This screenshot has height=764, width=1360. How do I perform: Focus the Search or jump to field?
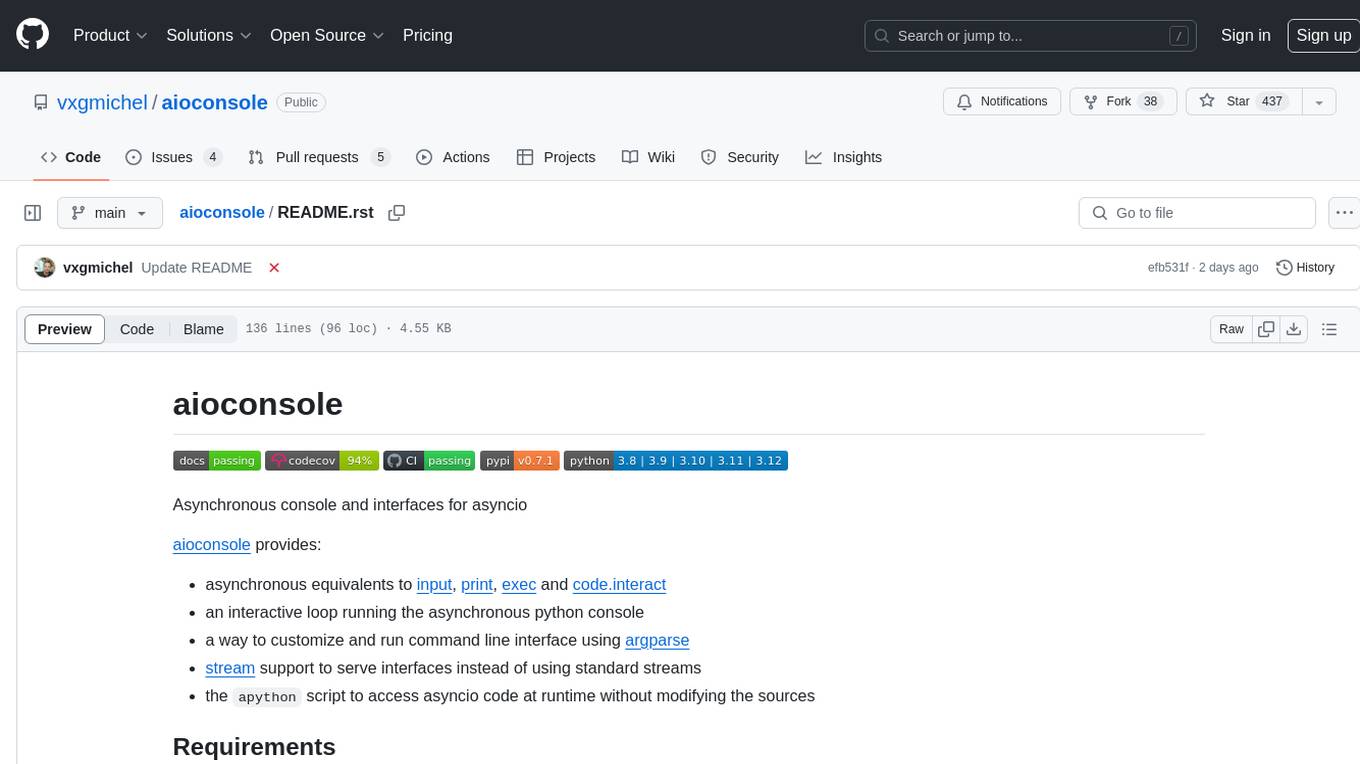[x=1031, y=35]
